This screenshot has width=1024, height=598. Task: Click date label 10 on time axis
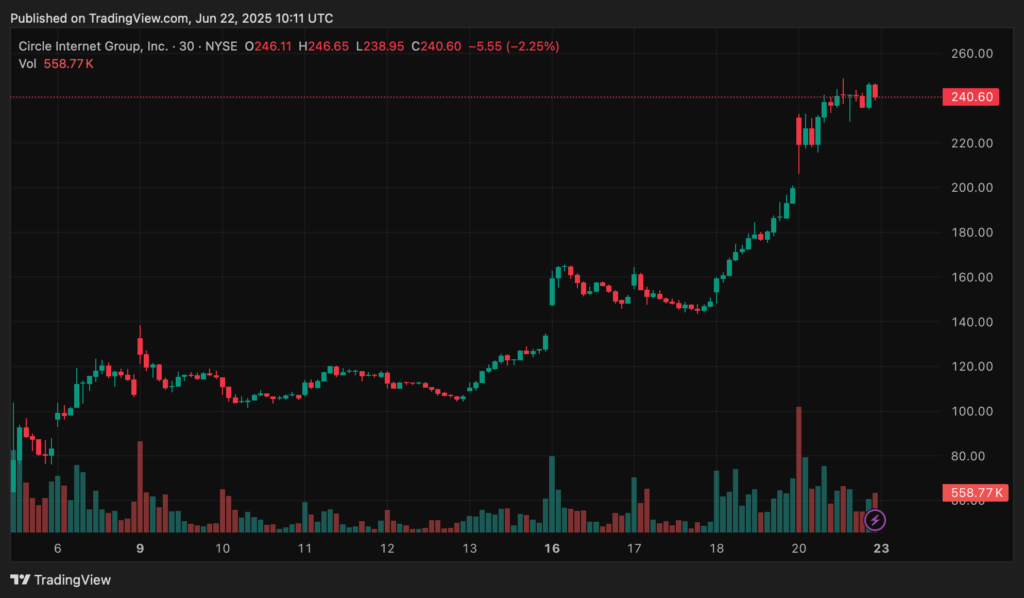pyautogui.click(x=223, y=548)
